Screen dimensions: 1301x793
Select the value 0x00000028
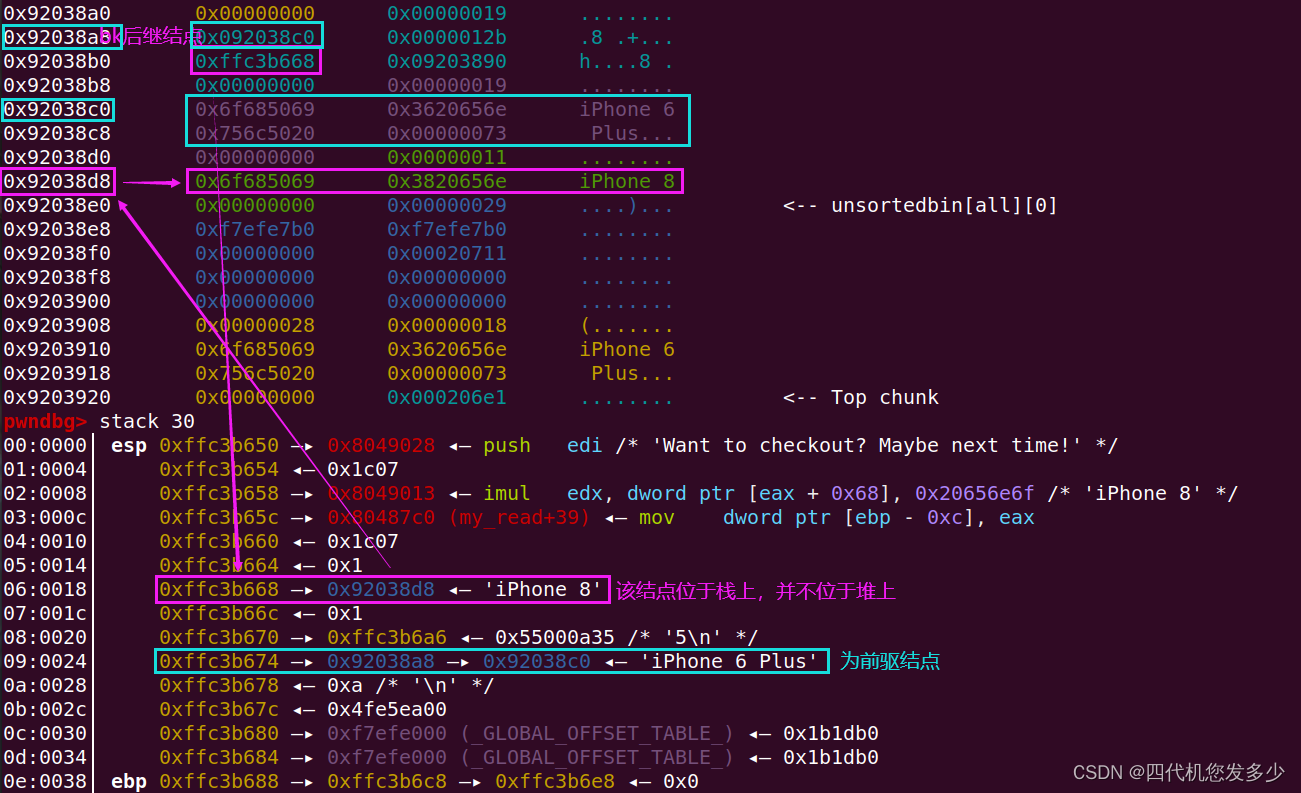255,325
